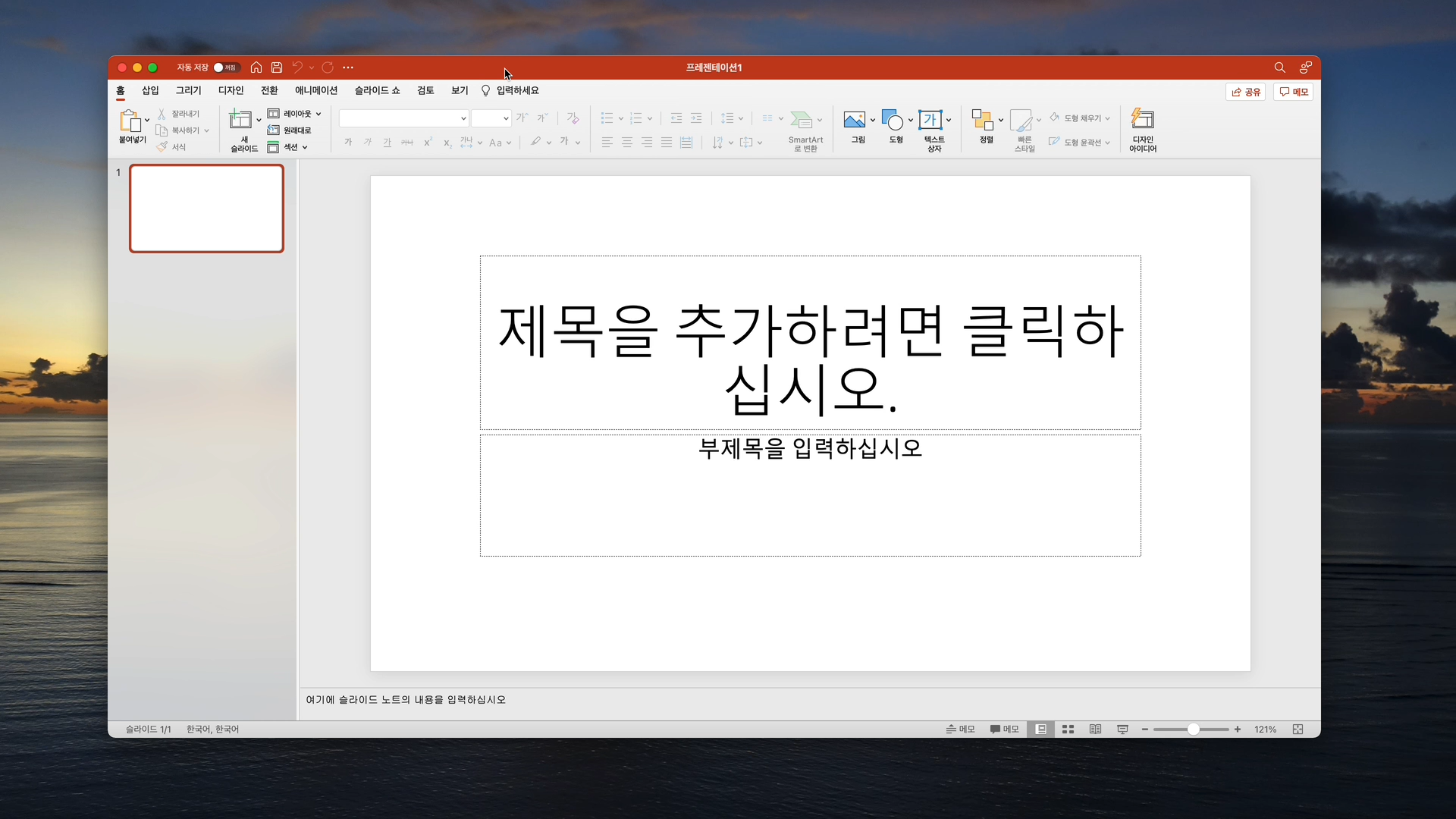Open the search magnifier icon
The height and width of the screenshot is (819, 1456).
tap(1279, 67)
